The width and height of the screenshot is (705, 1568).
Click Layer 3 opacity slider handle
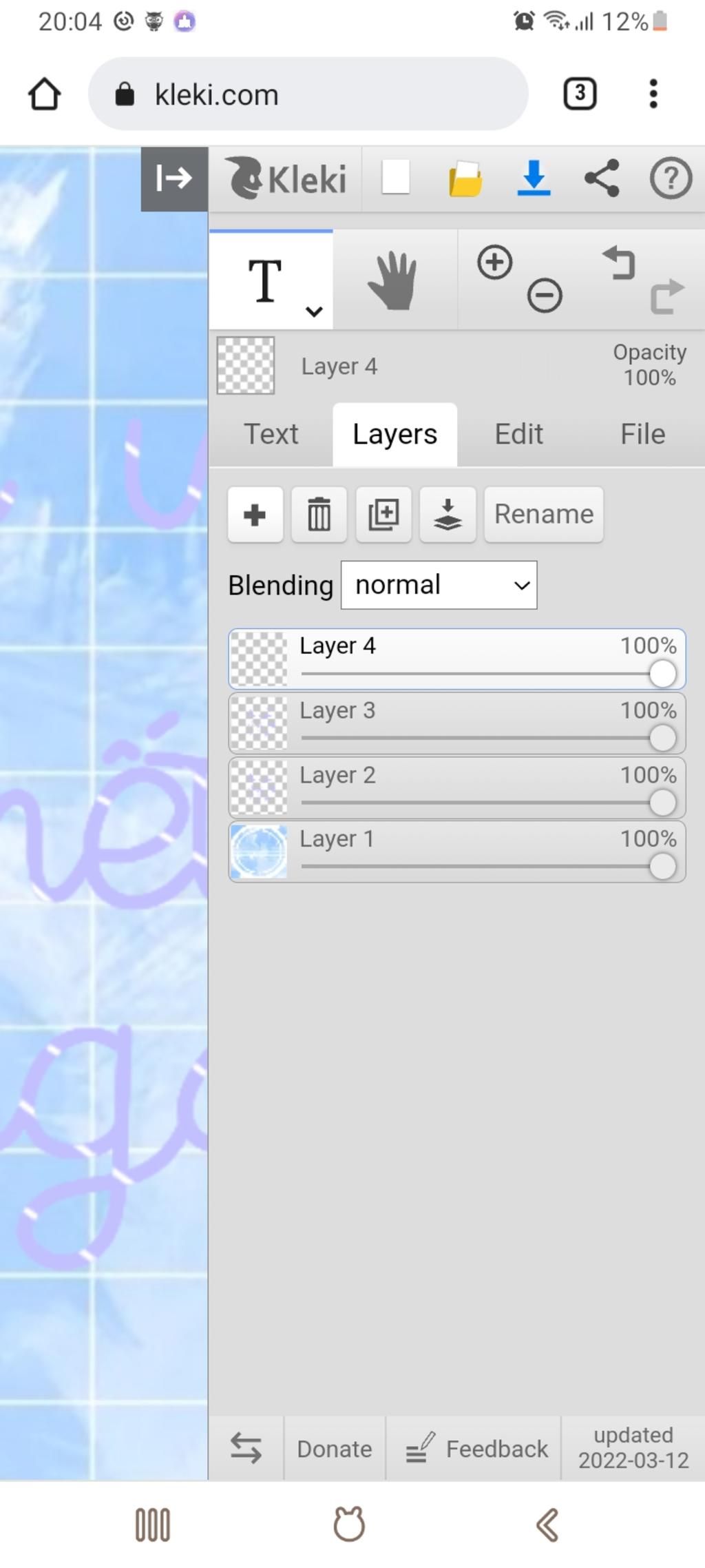(662, 738)
